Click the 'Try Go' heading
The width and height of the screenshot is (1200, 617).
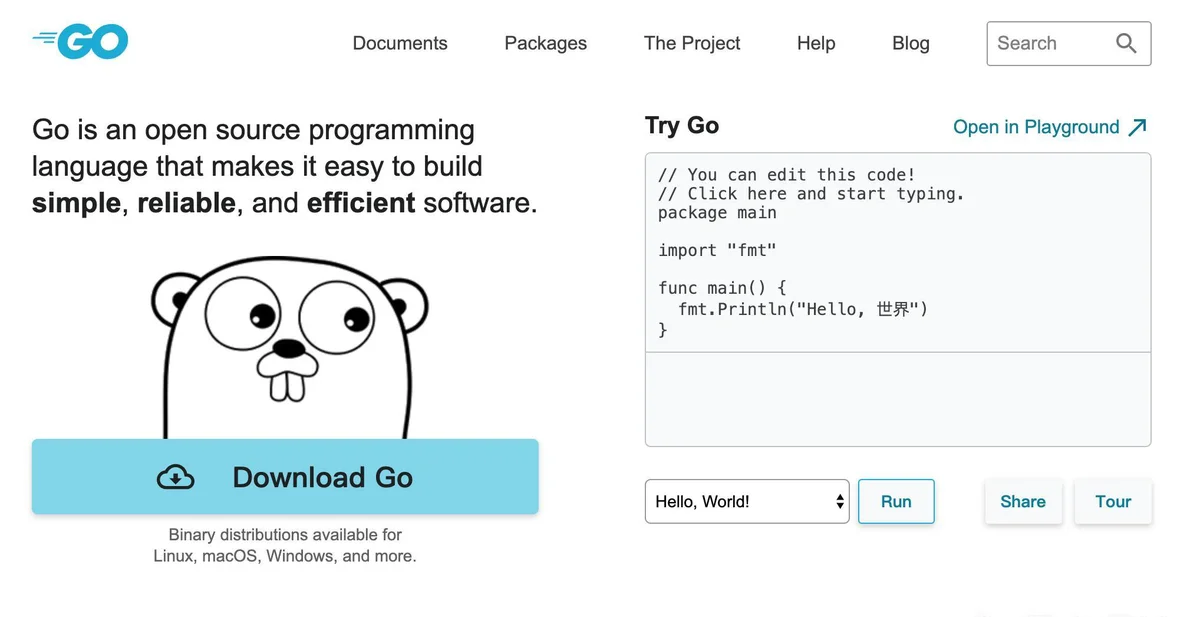(x=682, y=125)
